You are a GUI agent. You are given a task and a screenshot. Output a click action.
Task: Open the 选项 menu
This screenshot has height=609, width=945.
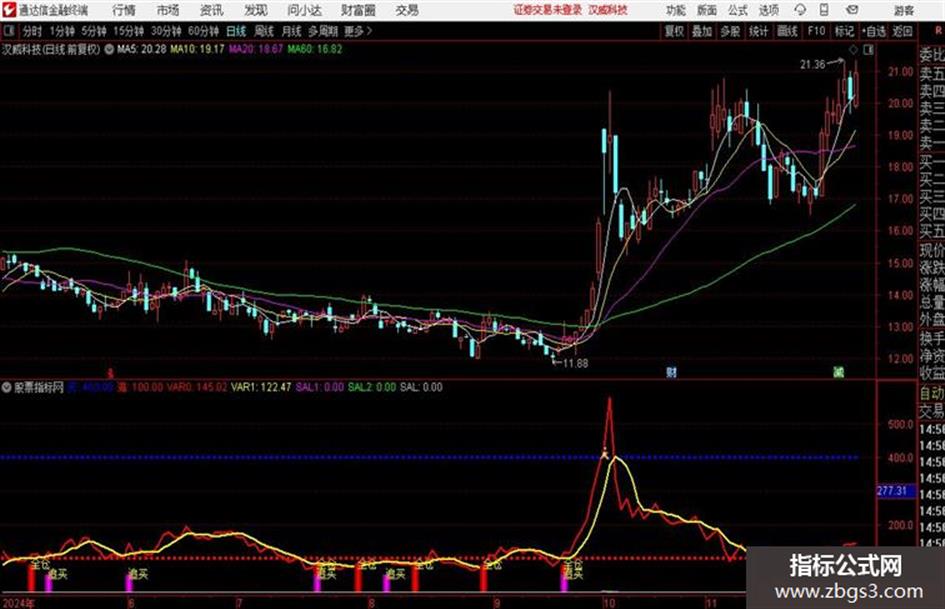pos(768,10)
